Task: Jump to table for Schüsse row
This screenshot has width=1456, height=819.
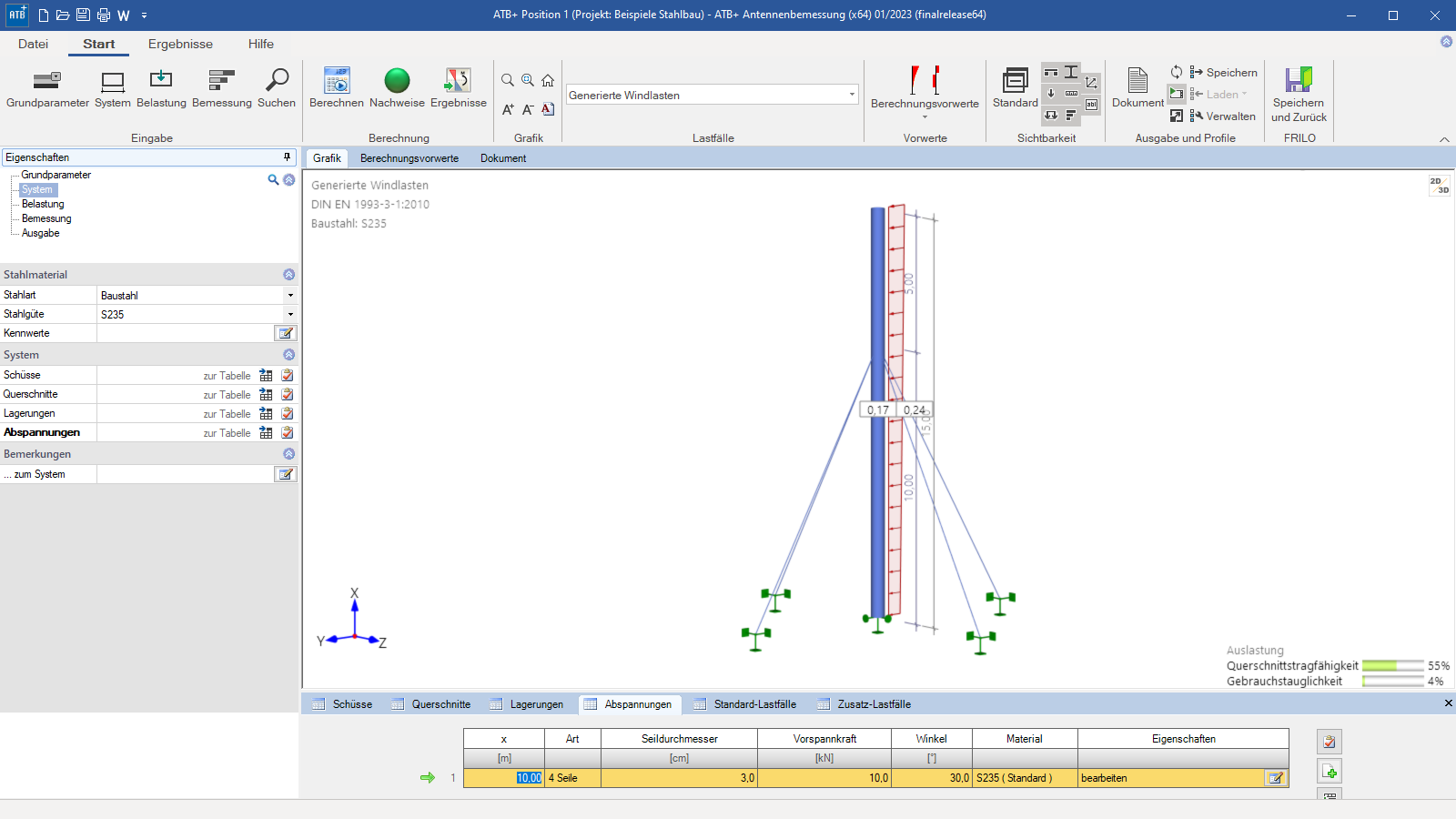Action: [x=266, y=375]
